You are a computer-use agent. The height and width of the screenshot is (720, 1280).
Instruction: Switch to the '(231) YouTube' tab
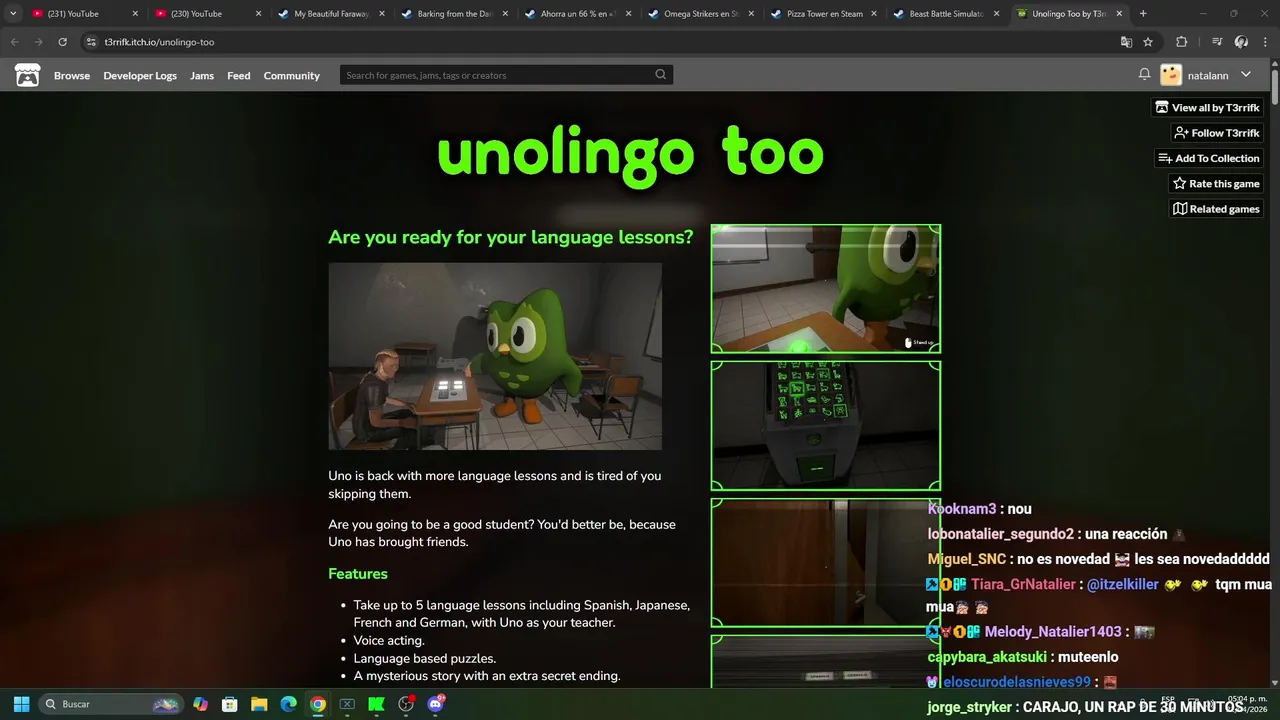pyautogui.click(x=85, y=14)
